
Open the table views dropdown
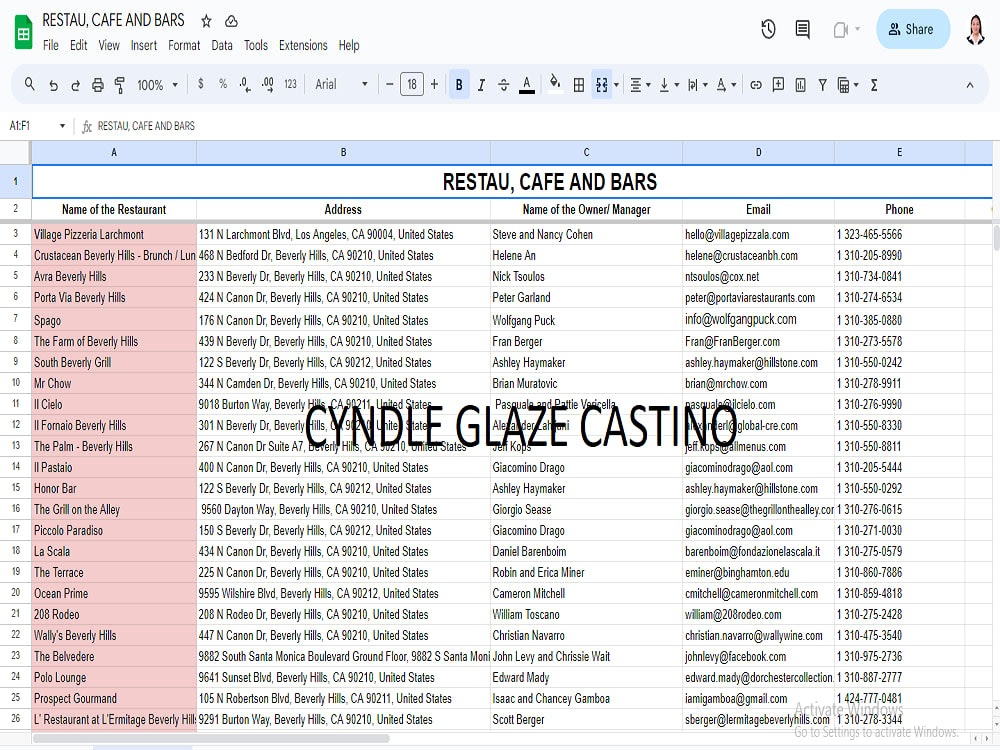848,85
